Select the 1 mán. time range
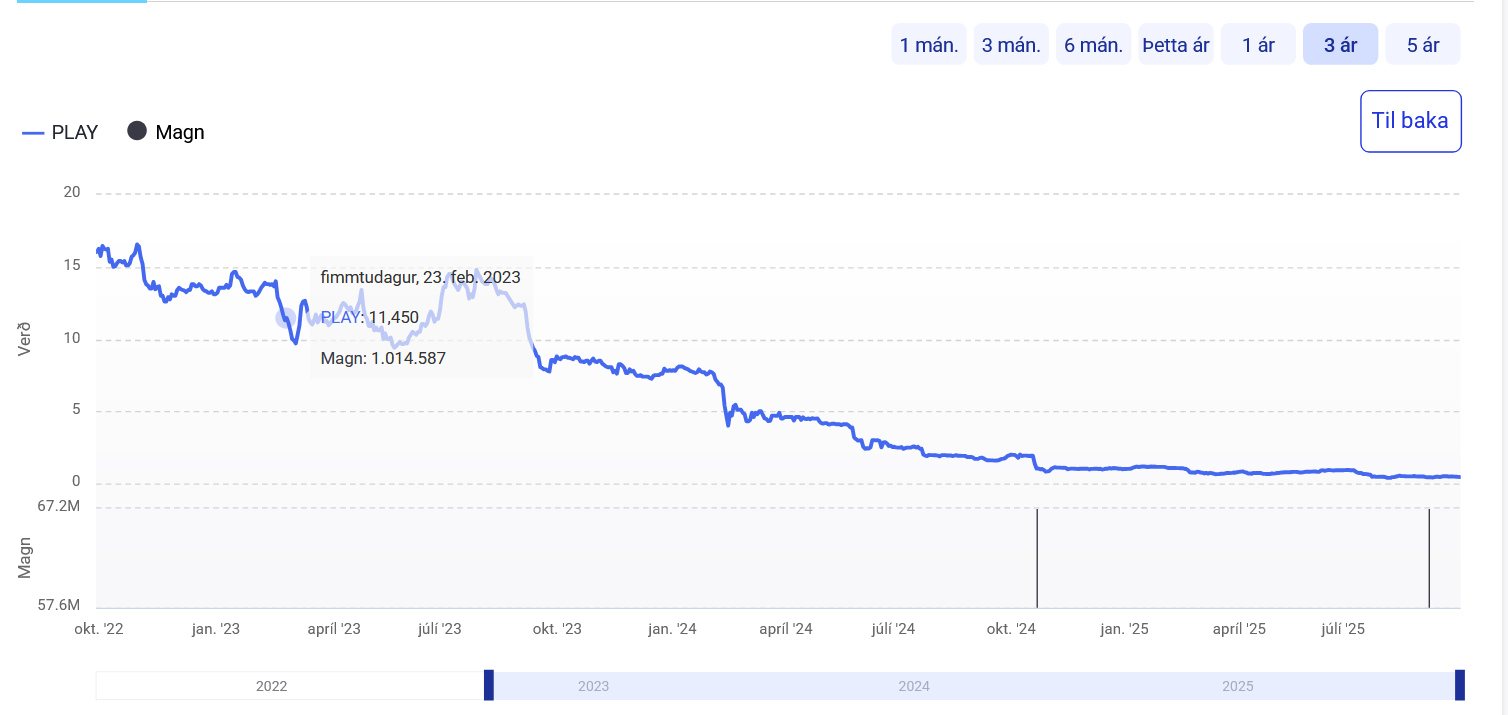This screenshot has height=715, width=1508. (929, 45)
